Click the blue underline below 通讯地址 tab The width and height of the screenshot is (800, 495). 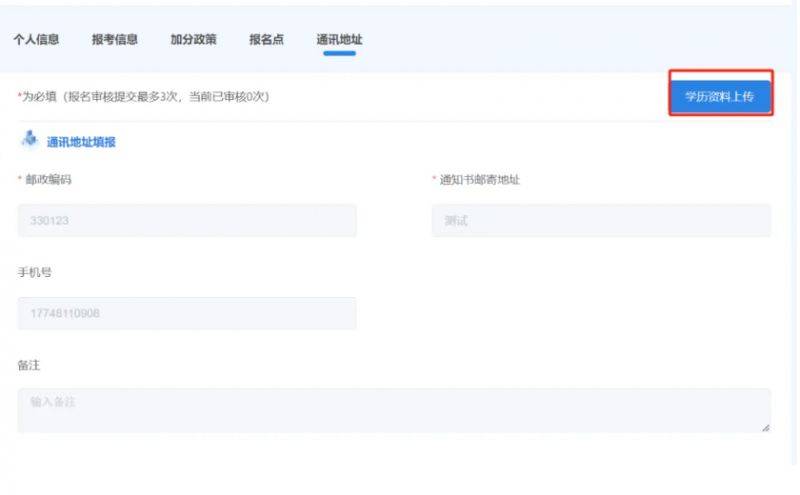pyautogui.click(x=339, y=53)
